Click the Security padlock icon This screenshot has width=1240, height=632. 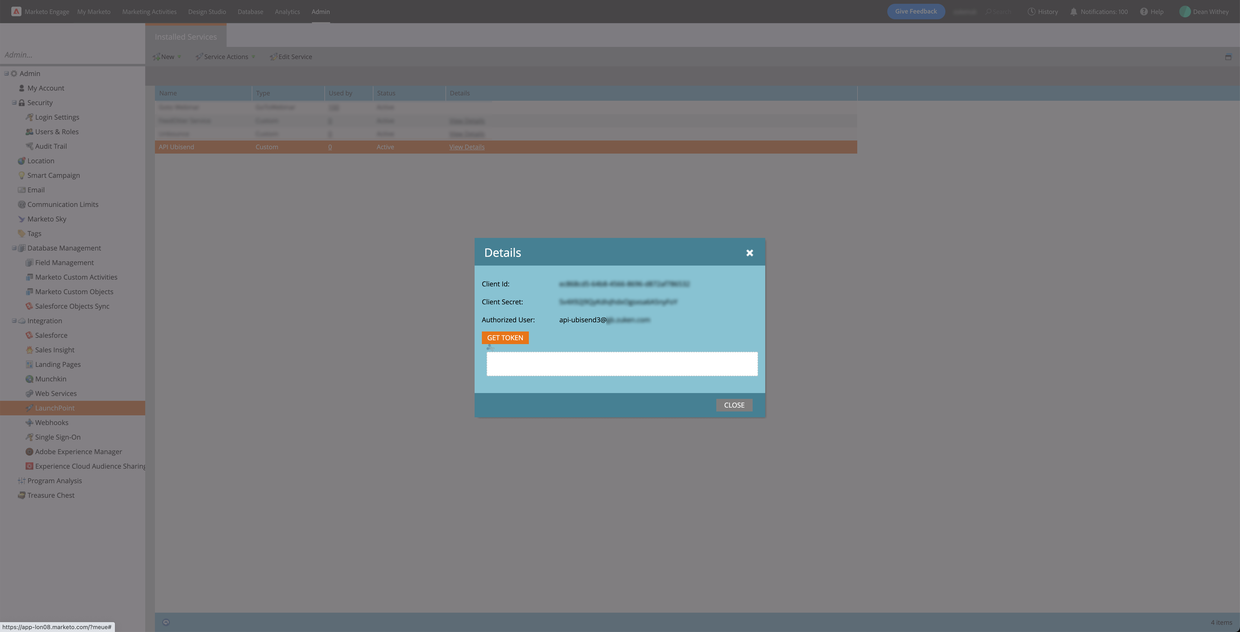(x=21, y=103)
